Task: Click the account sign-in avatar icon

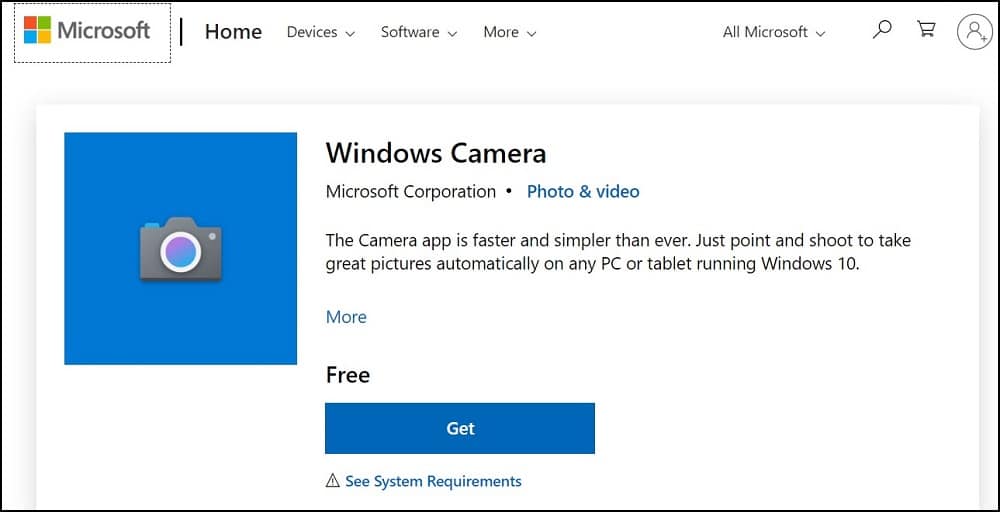Action: pos(974,31)
